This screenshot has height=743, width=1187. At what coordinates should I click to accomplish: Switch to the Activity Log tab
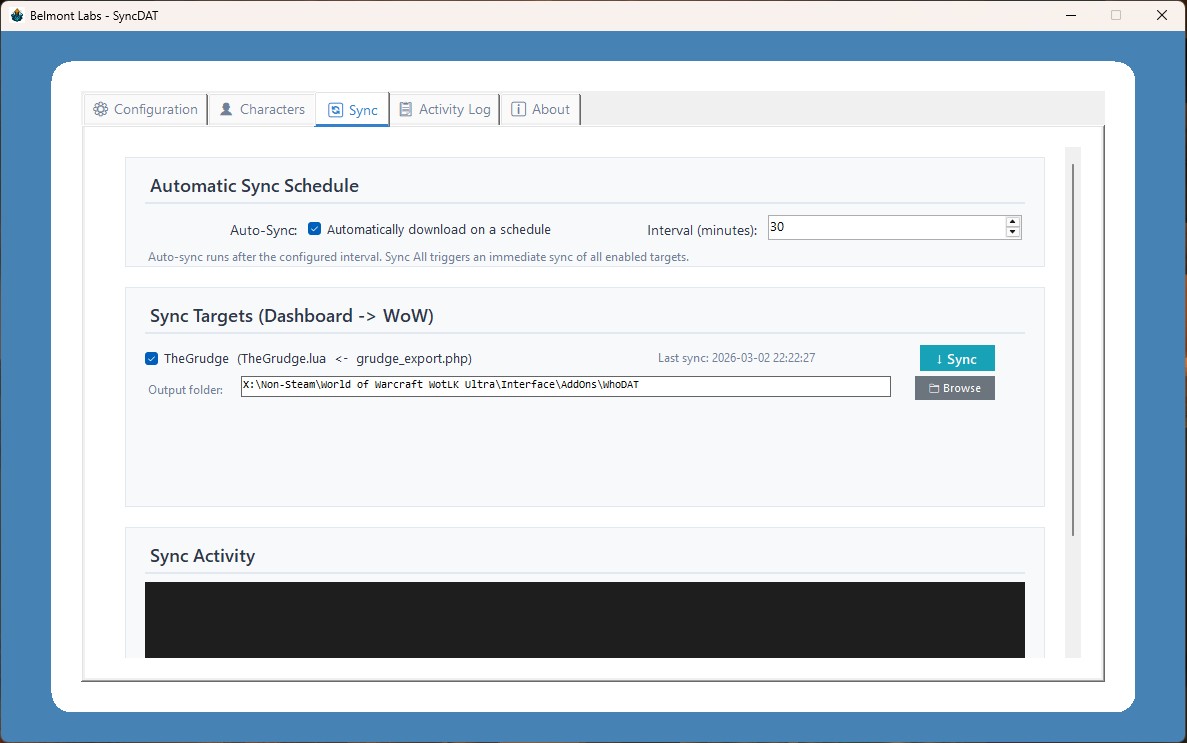coord(444,110)
